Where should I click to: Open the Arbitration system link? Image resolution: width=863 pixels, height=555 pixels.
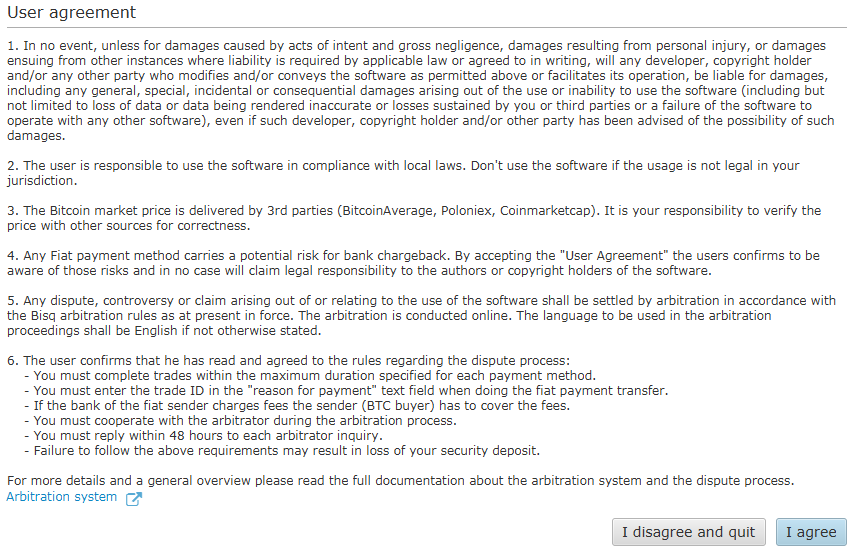[x=62, y=497]
